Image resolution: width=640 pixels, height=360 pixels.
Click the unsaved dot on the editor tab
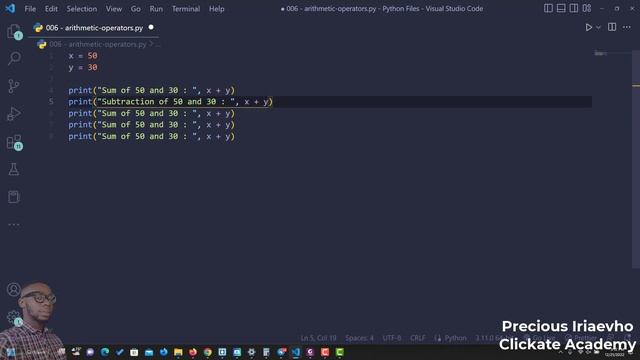click(151, 27)
